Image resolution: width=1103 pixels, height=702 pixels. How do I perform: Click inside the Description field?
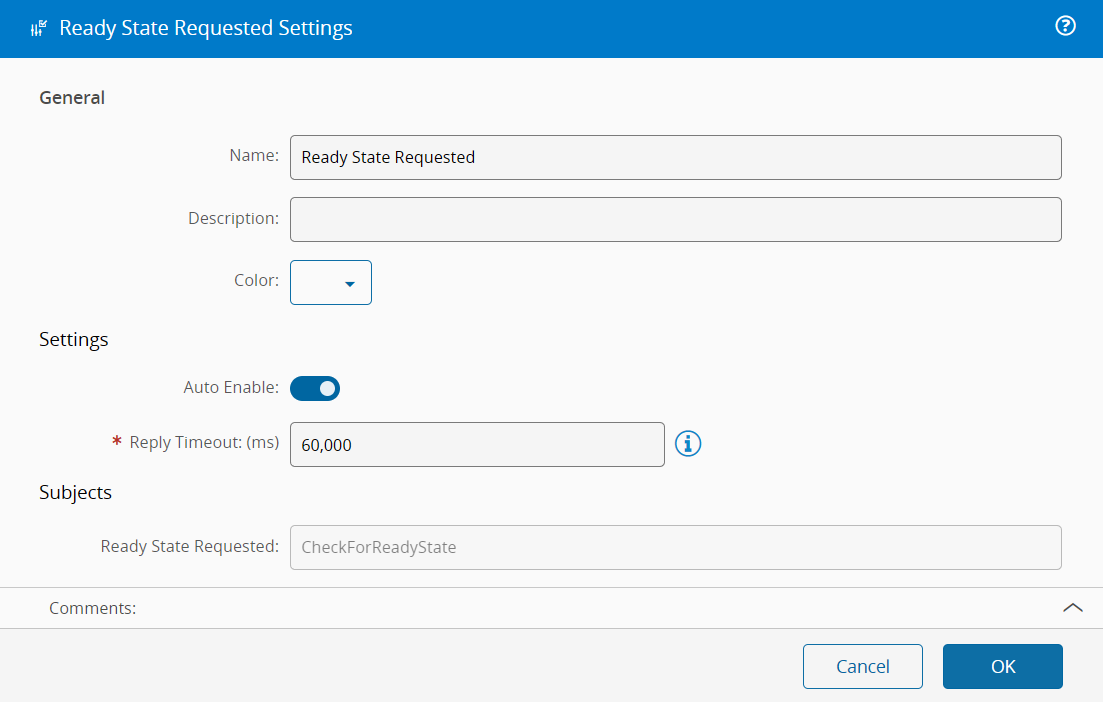point(675,219)
